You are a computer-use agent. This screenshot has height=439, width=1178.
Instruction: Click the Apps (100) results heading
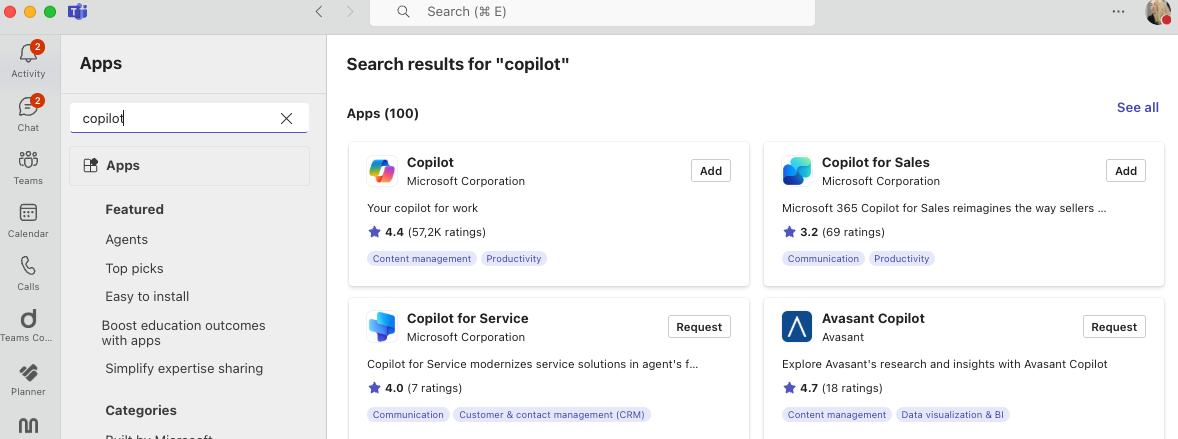coord(383,114)
